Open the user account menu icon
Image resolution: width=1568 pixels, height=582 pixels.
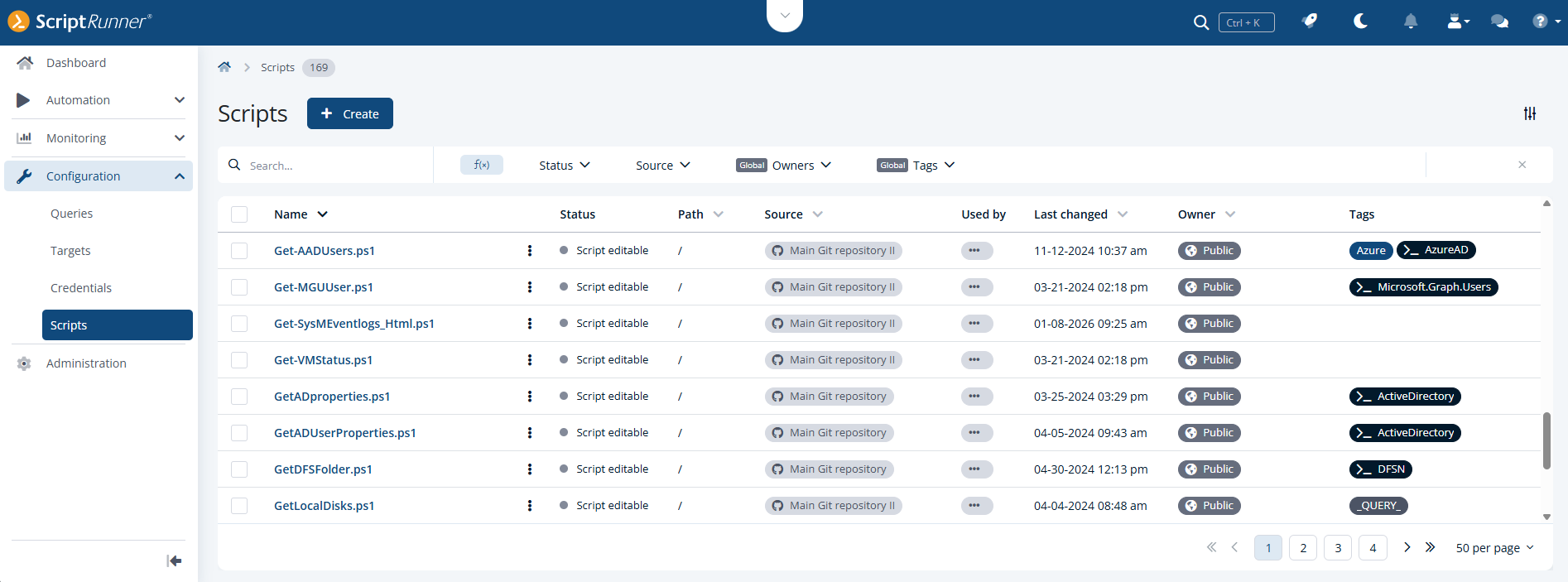(x=1458, y=22)
